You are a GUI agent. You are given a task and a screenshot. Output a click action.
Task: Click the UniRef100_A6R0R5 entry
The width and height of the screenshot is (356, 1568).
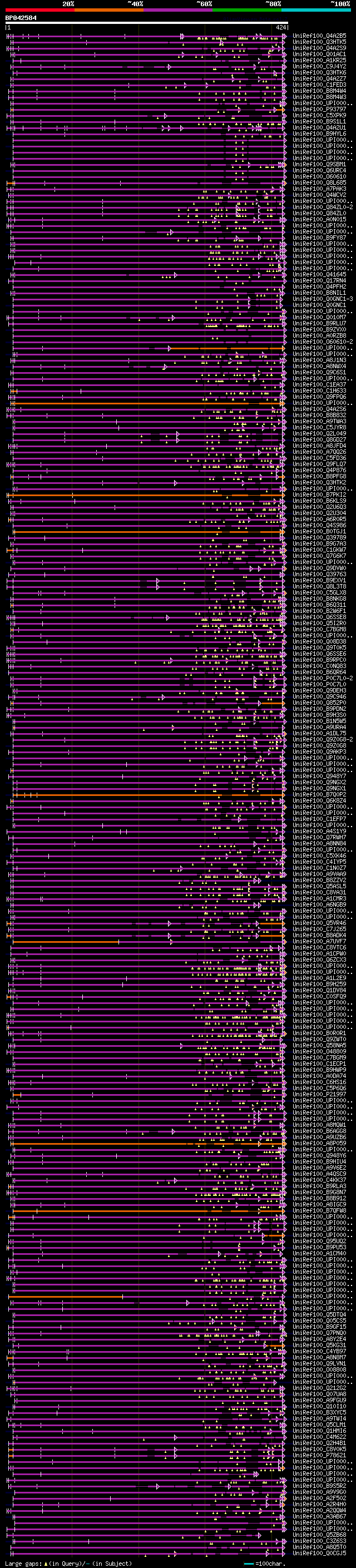click(x=319, y=519)
